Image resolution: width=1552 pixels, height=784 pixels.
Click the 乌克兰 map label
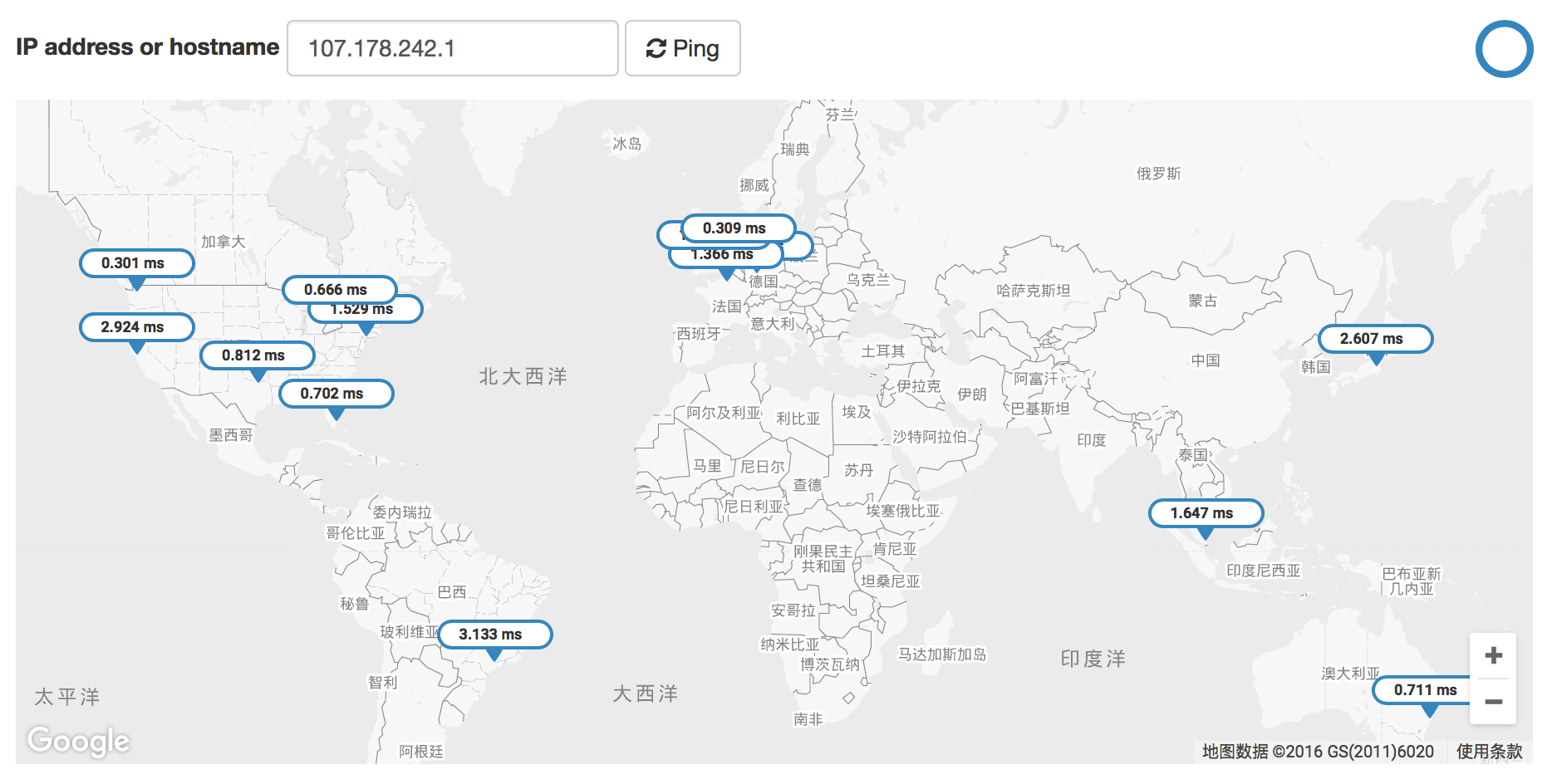868,280
